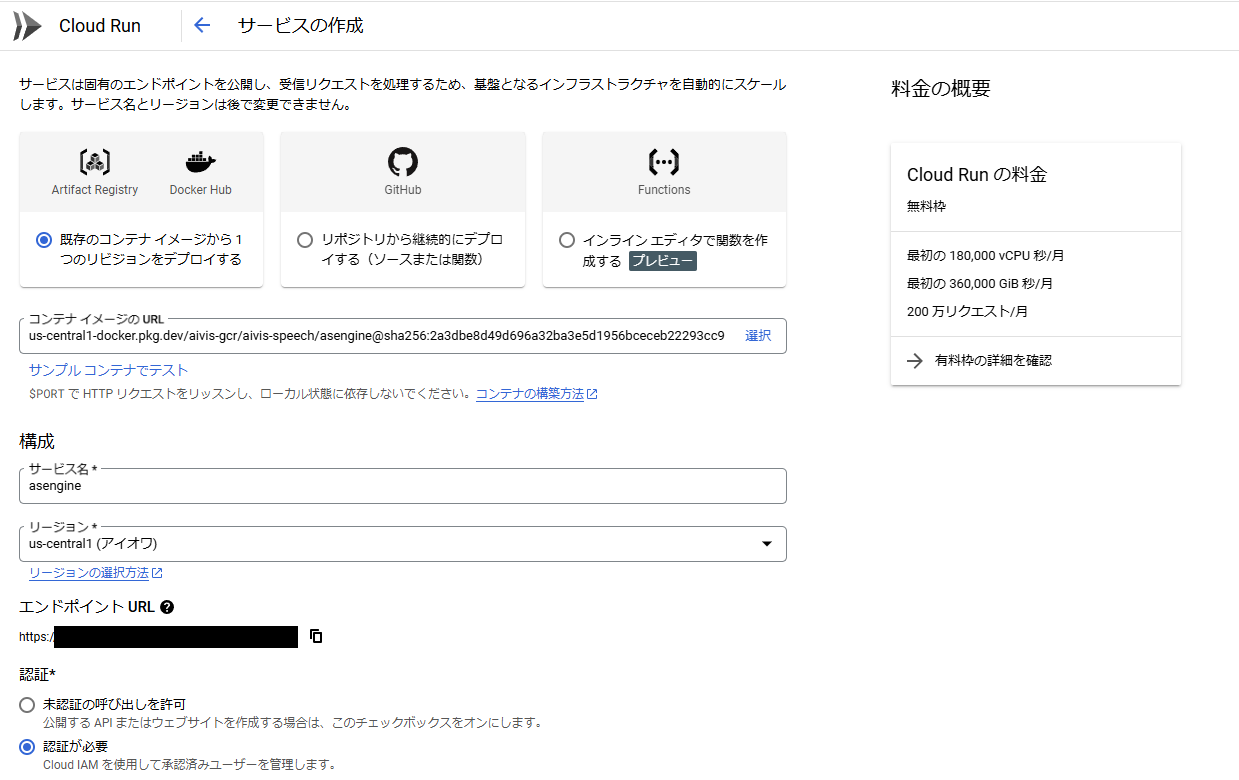Click external-link icon after コンテナの構築方法
1239x780 pixels.
592,394
